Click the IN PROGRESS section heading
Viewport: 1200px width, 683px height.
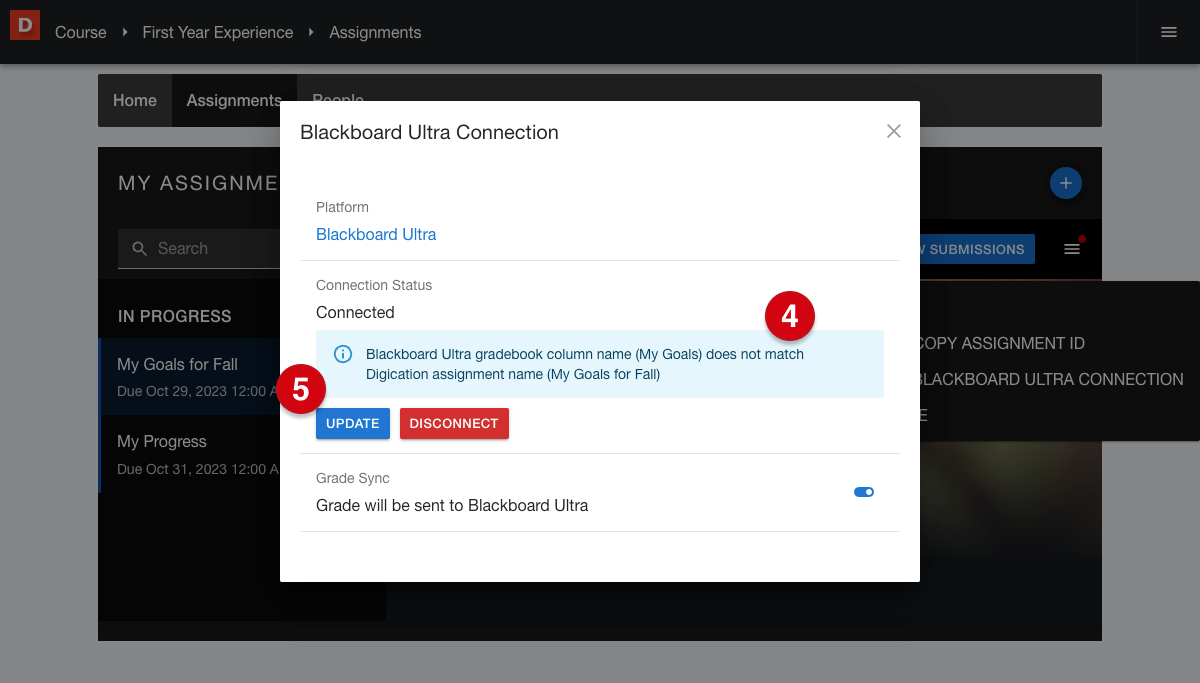pos(175,316)
